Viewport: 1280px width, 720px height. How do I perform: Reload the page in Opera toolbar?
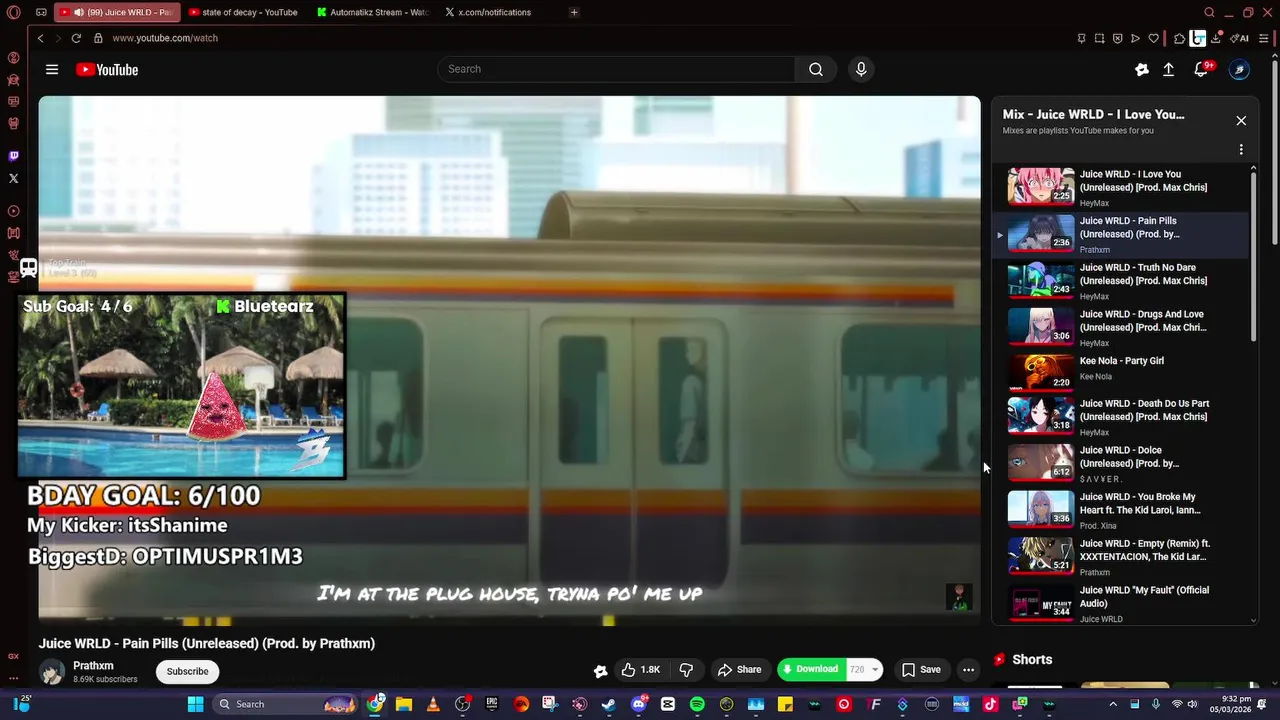coord(76,38)
